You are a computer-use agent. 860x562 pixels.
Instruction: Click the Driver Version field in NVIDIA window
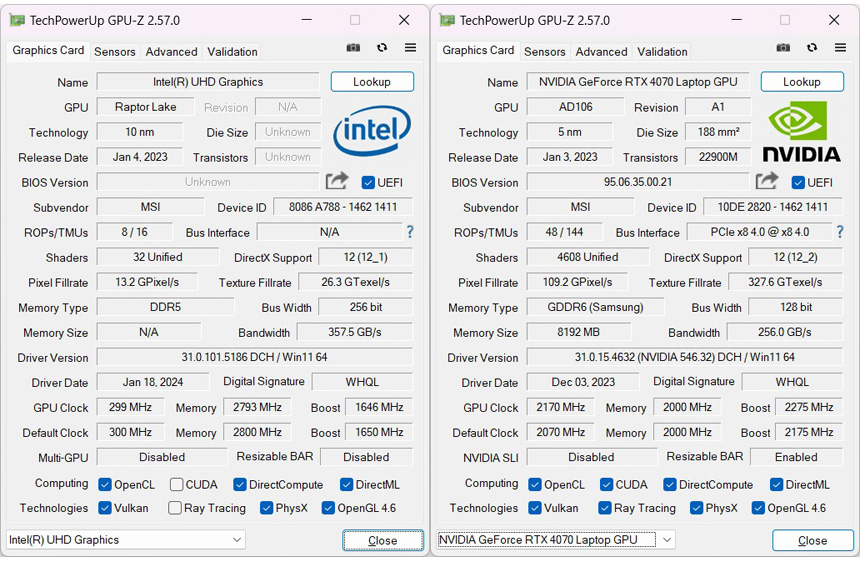[x=684, y=357]
